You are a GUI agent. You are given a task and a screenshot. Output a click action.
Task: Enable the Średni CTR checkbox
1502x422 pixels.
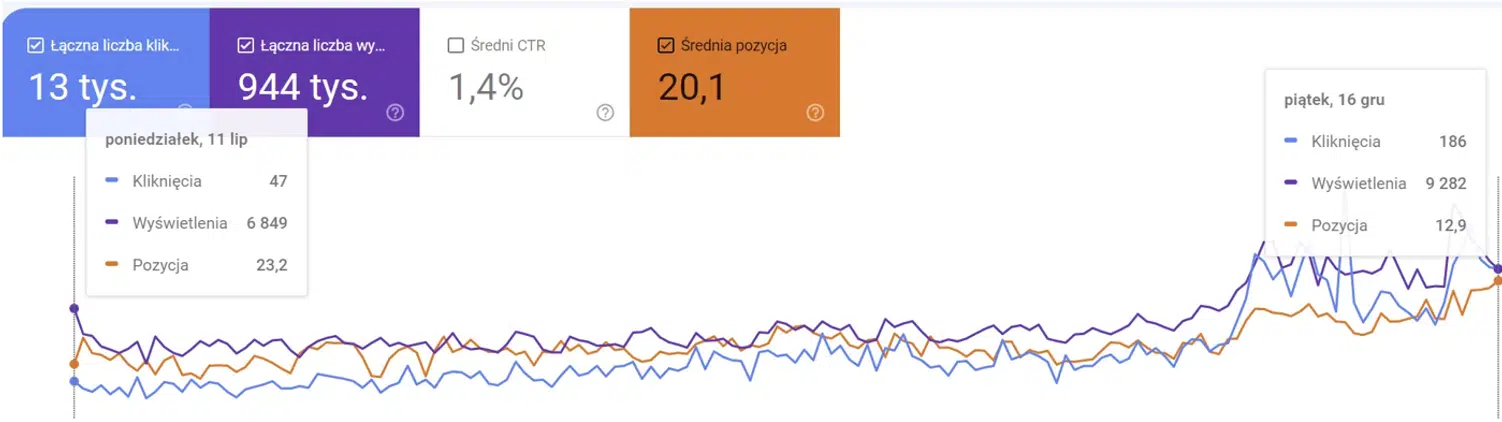[x=456, y=45]
